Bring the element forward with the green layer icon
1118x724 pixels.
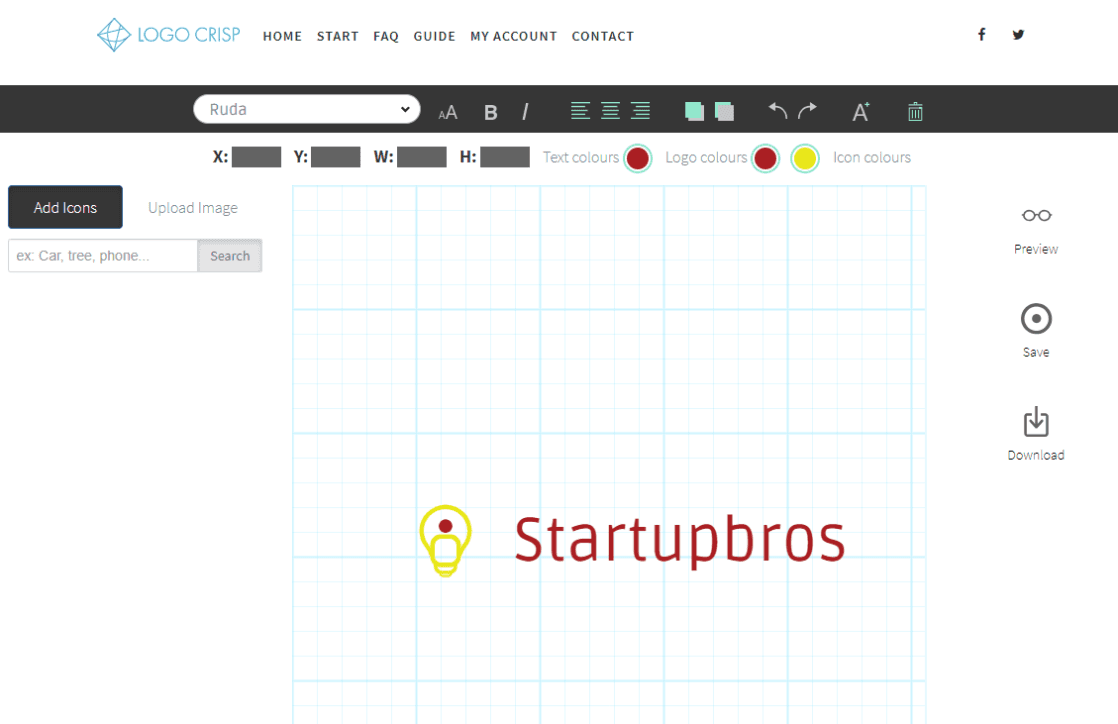[x=694, y=111]
